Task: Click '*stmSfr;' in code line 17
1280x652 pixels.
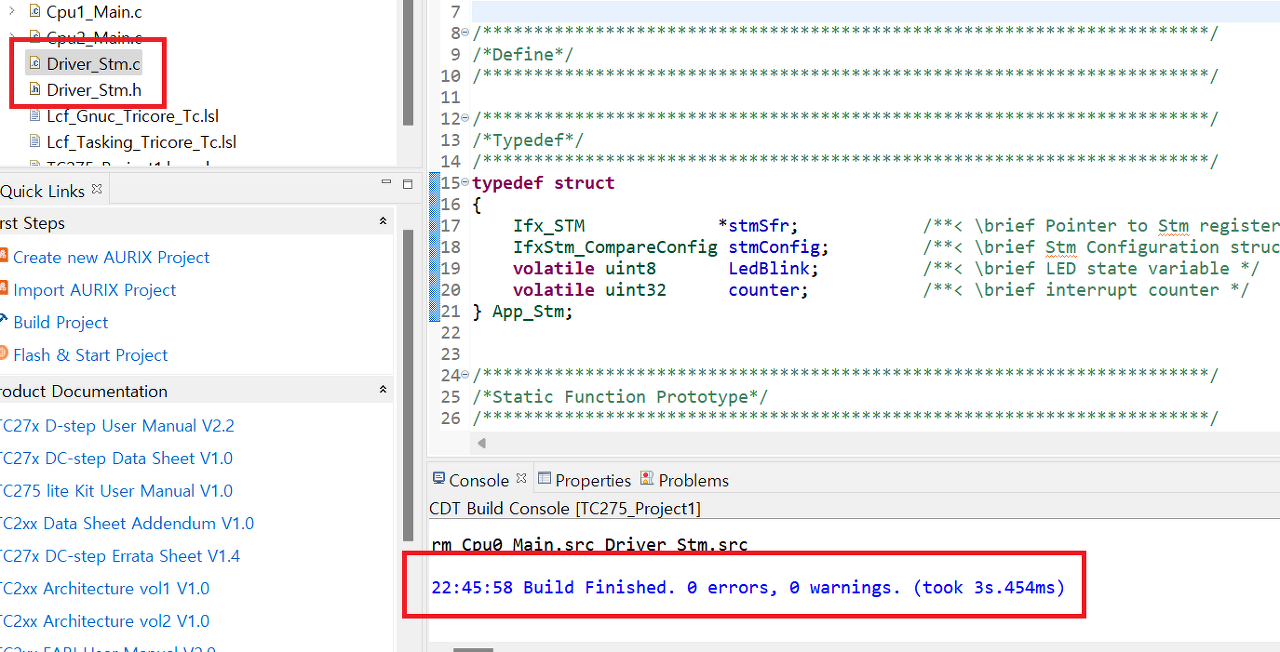Action: coord(758,226)
